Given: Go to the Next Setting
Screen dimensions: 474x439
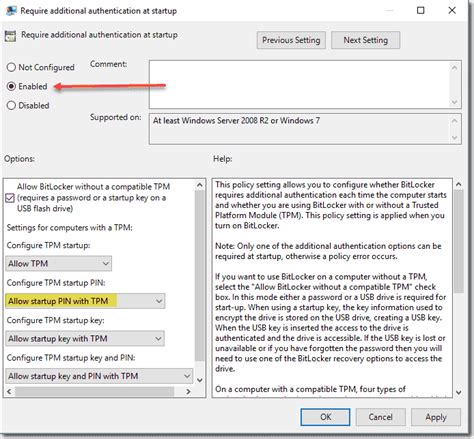Looking at the screenshot, I should coord(366,40).
